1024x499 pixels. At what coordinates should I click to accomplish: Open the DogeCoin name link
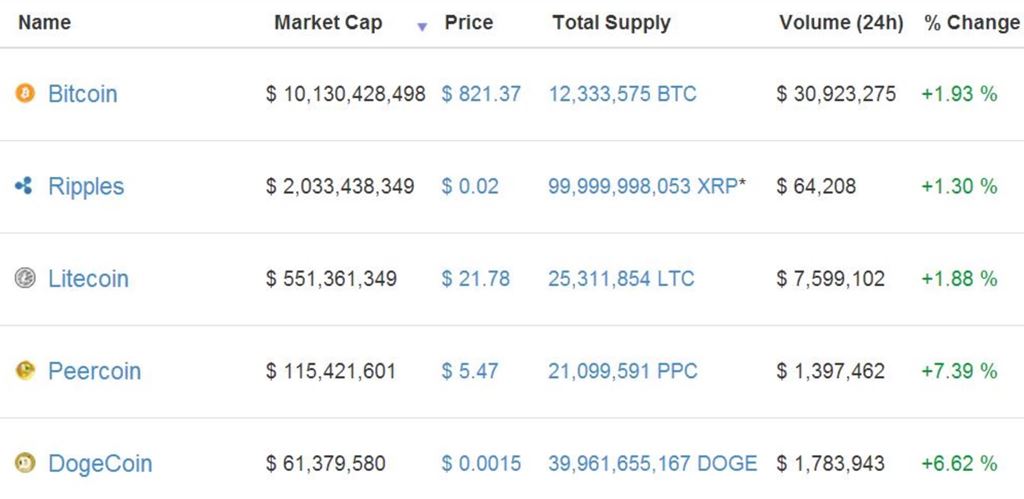pyautogui.click(x=100, y=464)
